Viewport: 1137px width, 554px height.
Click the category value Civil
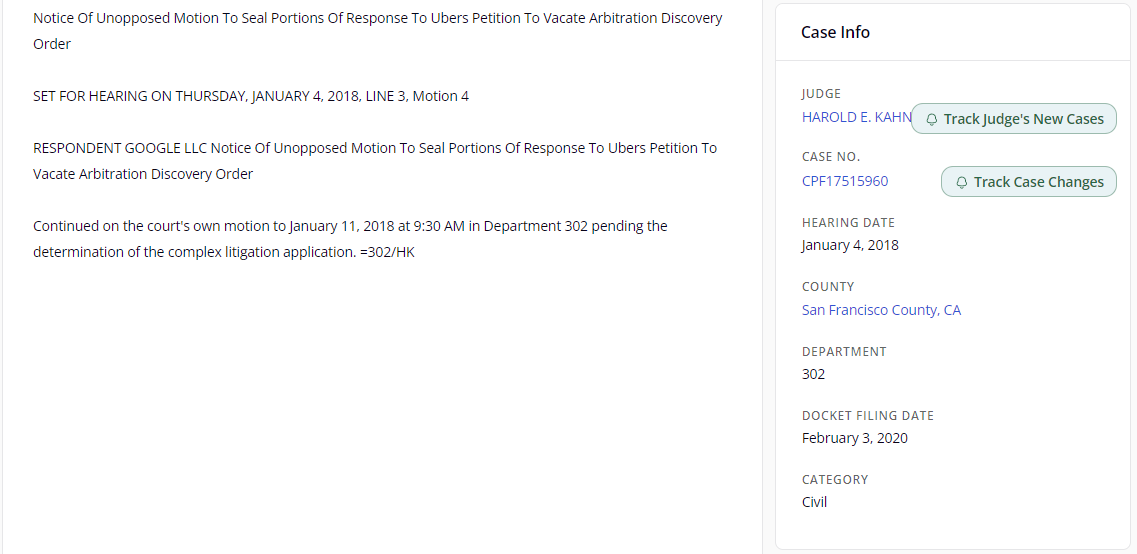coord(814,502)
